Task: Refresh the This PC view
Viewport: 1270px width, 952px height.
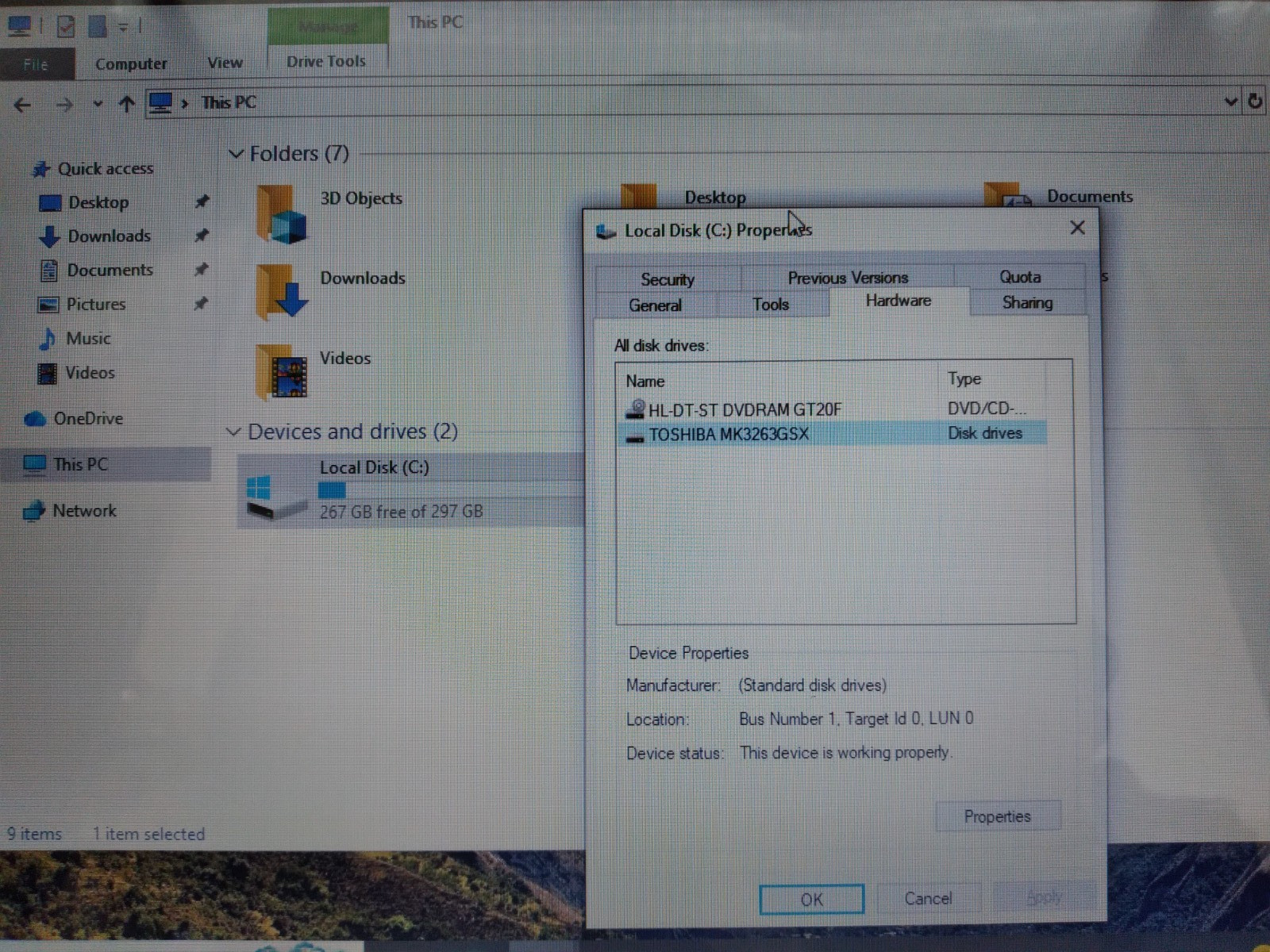Action: point(1255,101)
